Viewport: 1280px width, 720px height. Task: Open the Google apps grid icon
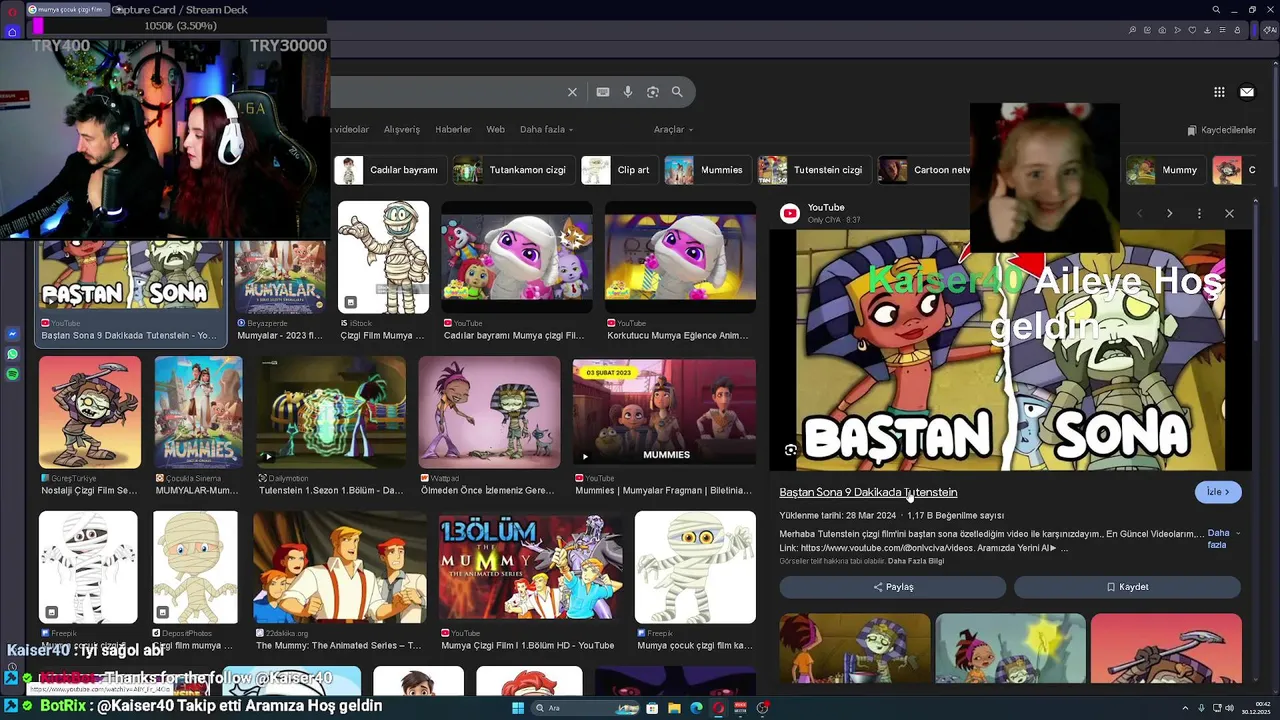(x=1219, y=92)
